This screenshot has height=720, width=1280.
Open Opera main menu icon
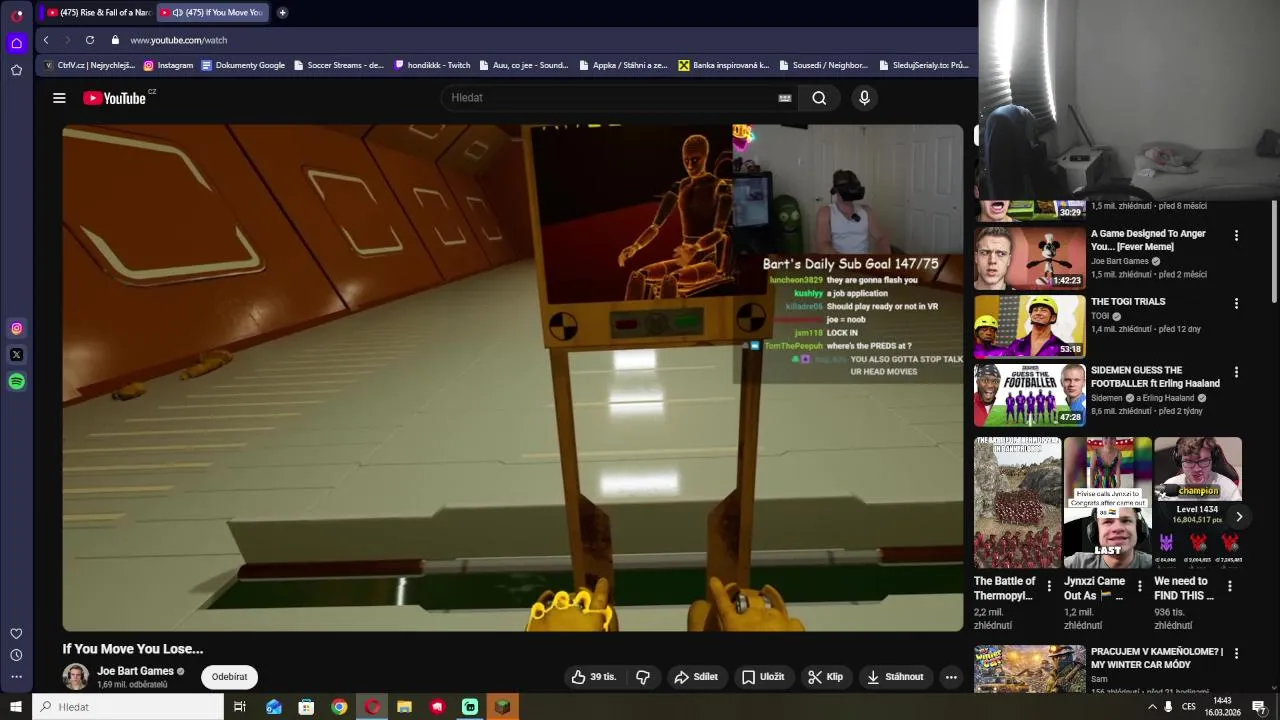pyautogui.click(x=17, y=15)
